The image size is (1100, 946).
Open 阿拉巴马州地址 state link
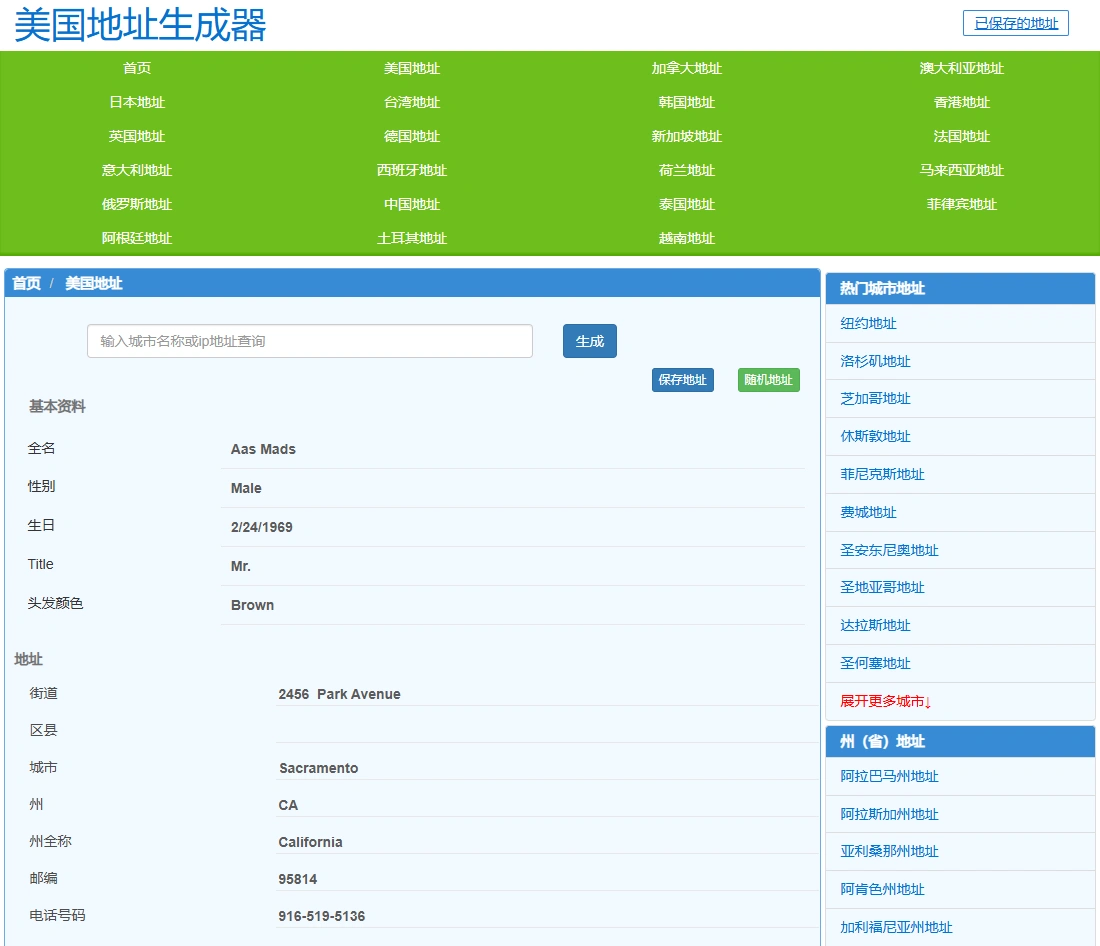tap(890, 776)
